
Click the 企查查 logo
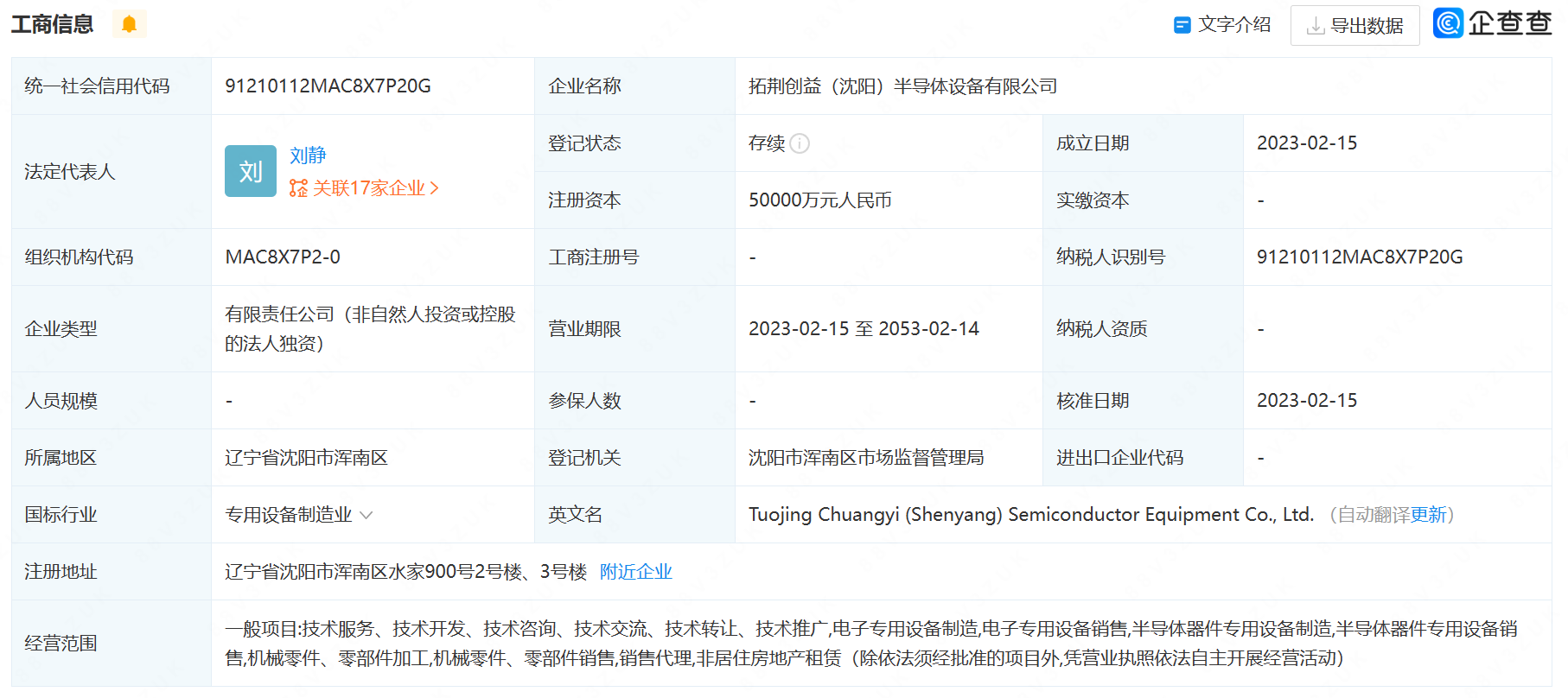click(1493, 23)
